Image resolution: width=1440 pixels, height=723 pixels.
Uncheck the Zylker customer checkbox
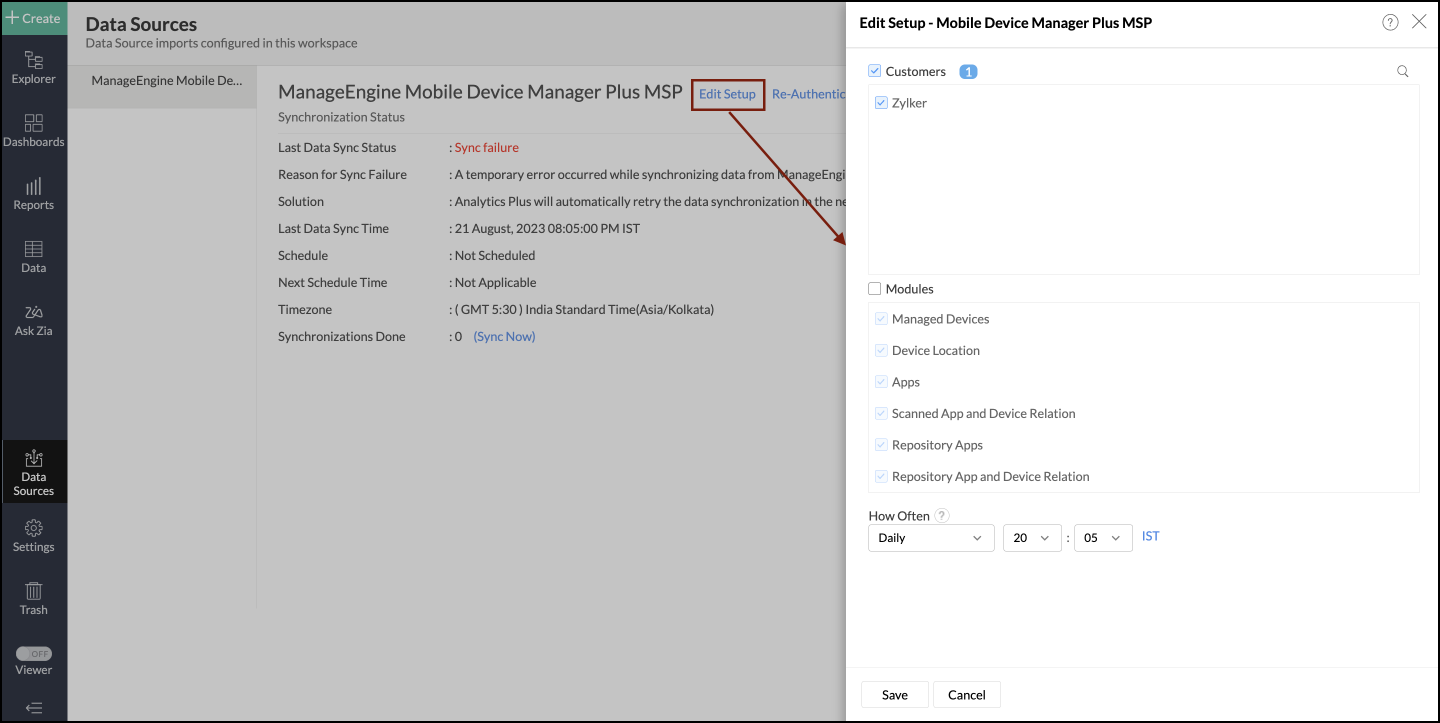tap(881, 103)
